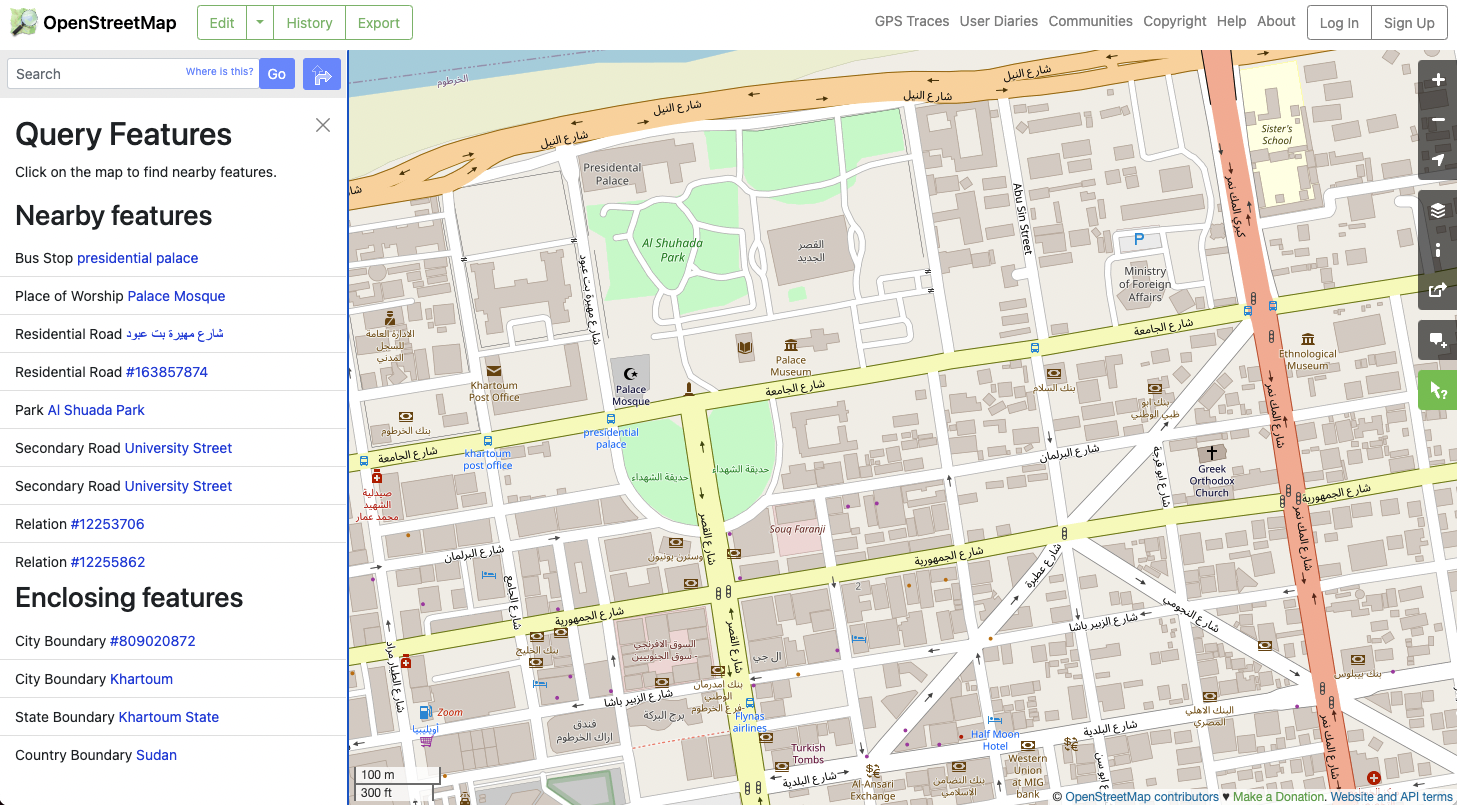The height and width of the screenshot is (805, 1457).
Task: Click the Turkish Tombs map label
Action: point(808,754)
